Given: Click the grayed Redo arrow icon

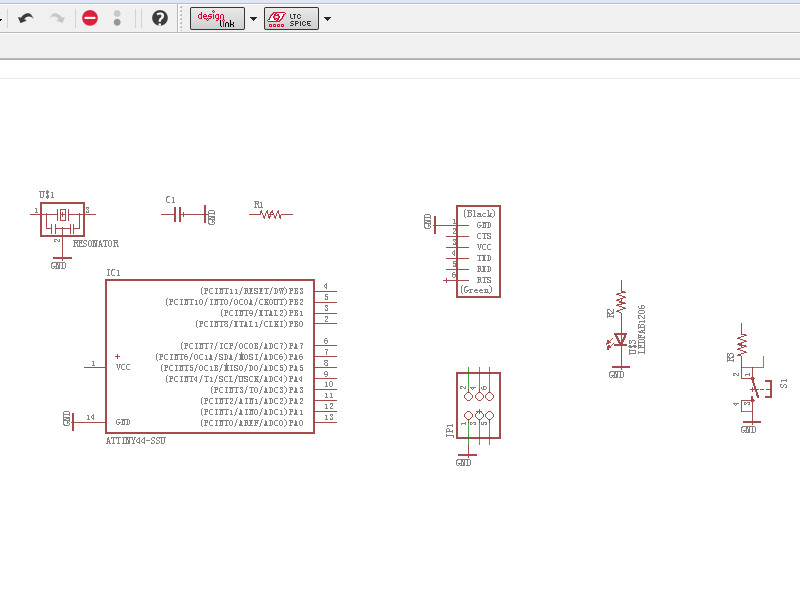Looking at the screenshot, I should pos(57,19).
